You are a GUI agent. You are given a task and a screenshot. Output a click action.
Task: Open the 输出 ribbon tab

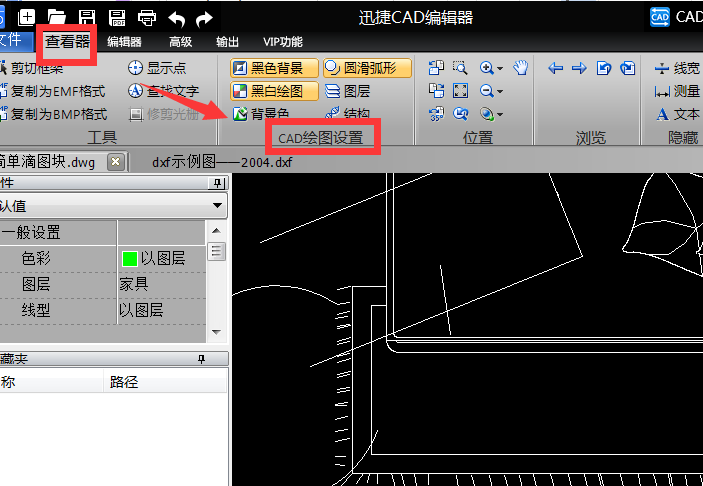tap(227, 42)
